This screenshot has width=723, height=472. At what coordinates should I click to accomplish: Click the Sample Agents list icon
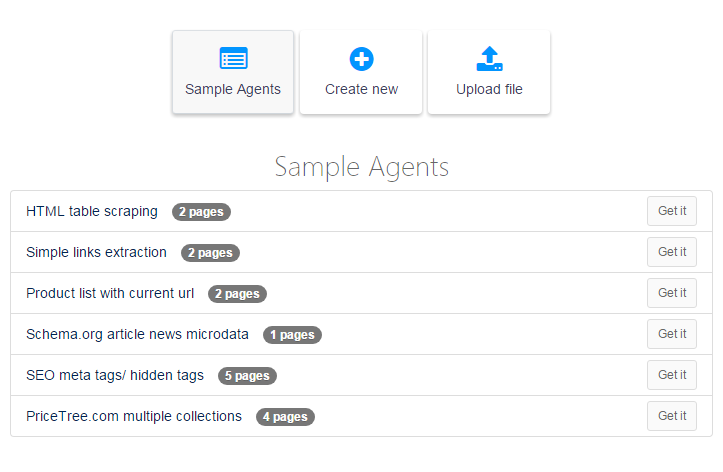pos(233,58)
